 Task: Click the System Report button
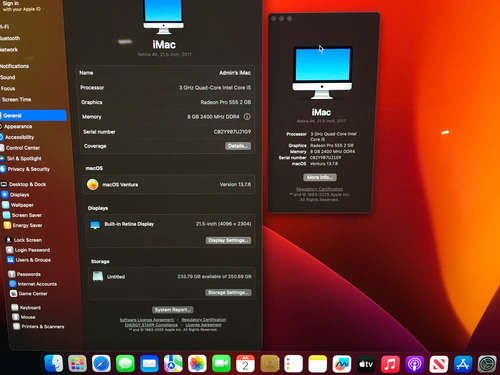click(173, 310)
